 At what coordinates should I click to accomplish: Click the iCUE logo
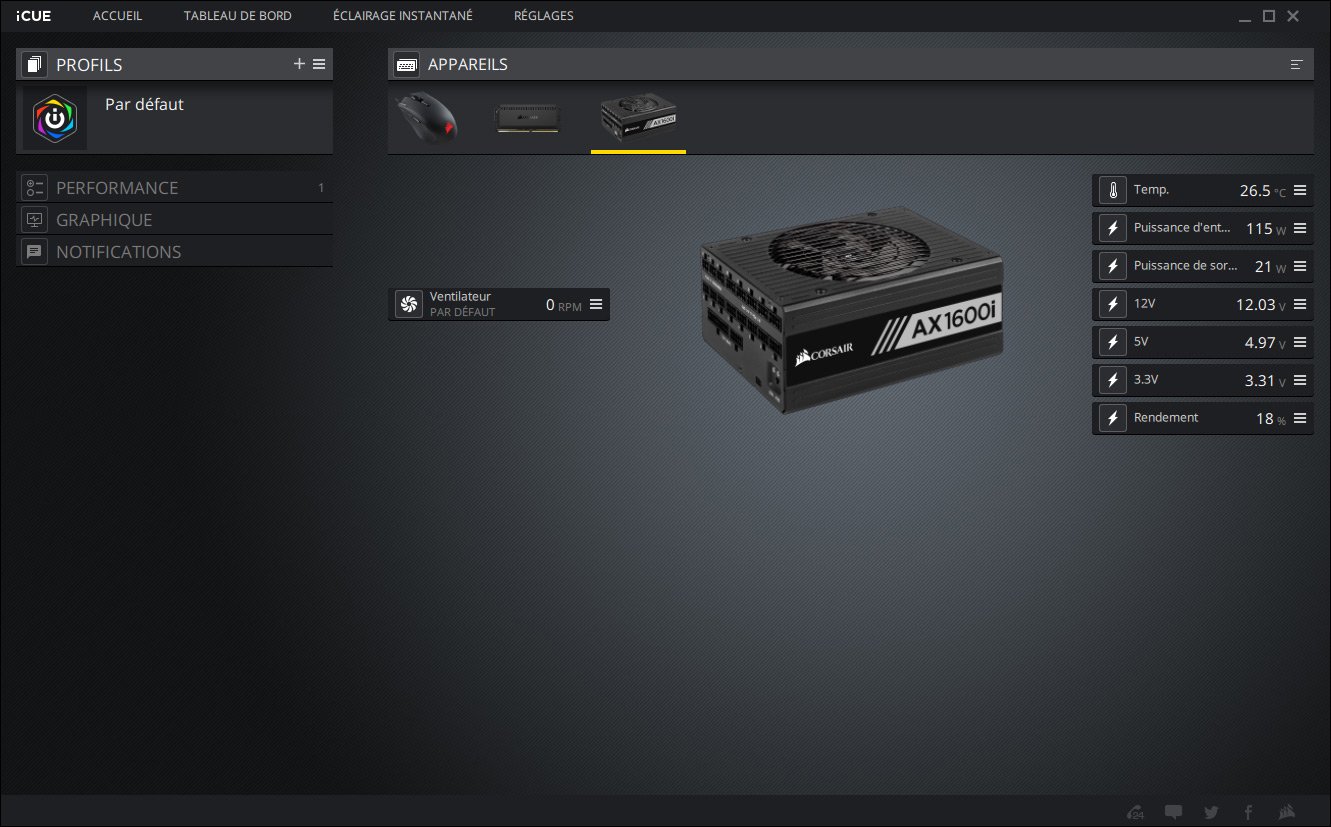(33, 16)
